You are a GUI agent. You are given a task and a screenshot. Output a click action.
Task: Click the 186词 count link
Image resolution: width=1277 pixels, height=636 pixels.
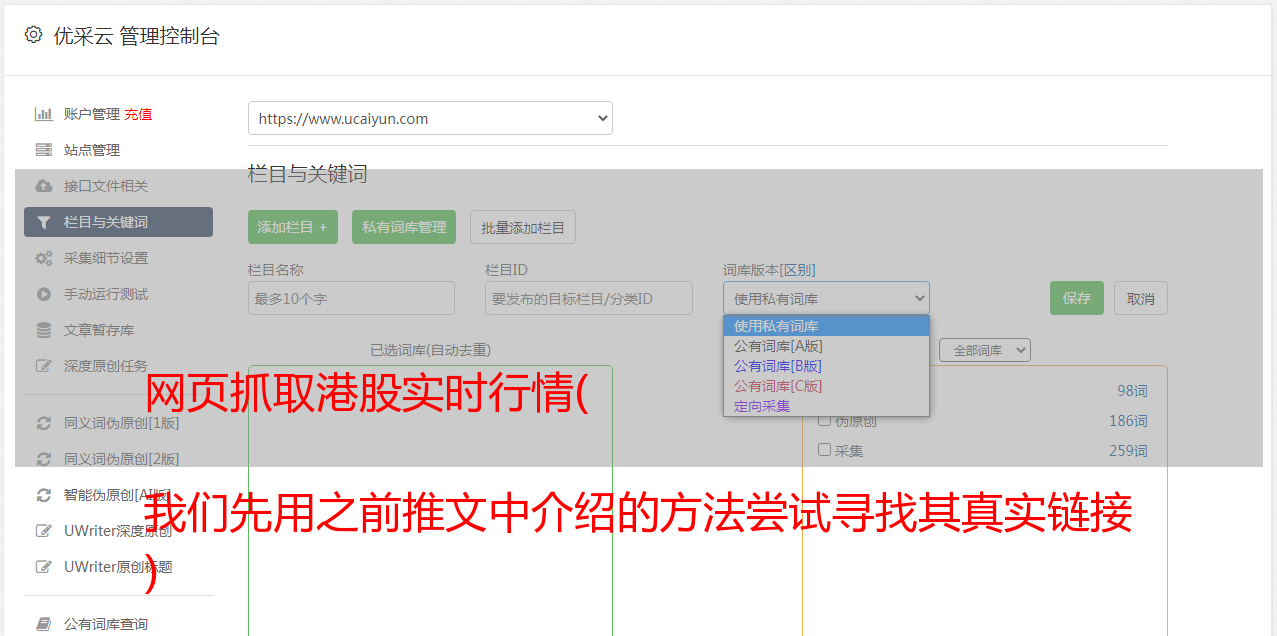coord(1128,421)
